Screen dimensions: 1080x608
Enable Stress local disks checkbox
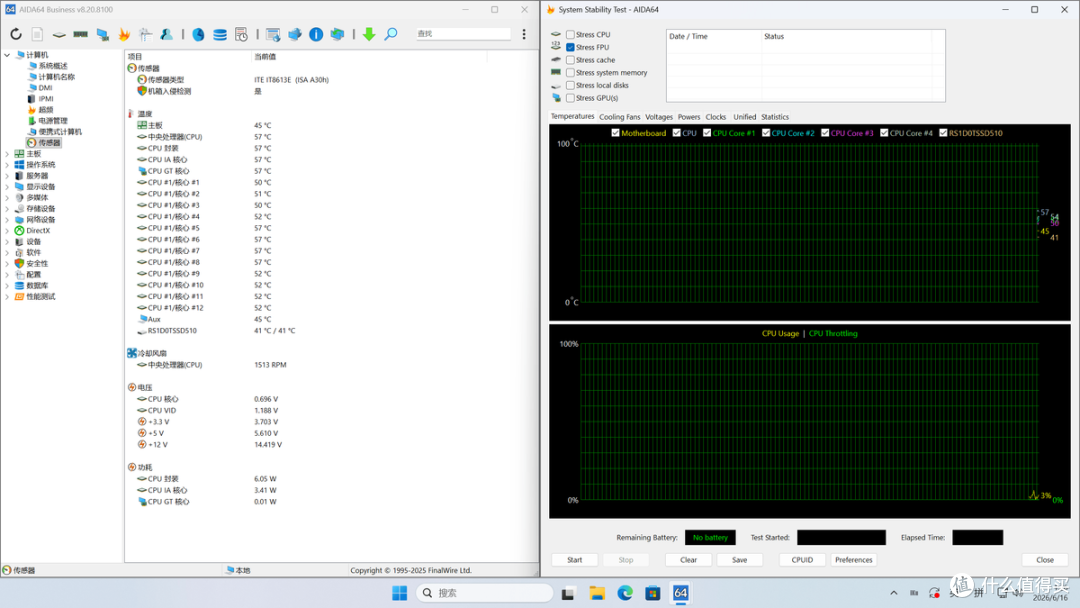tap(570, 85)
